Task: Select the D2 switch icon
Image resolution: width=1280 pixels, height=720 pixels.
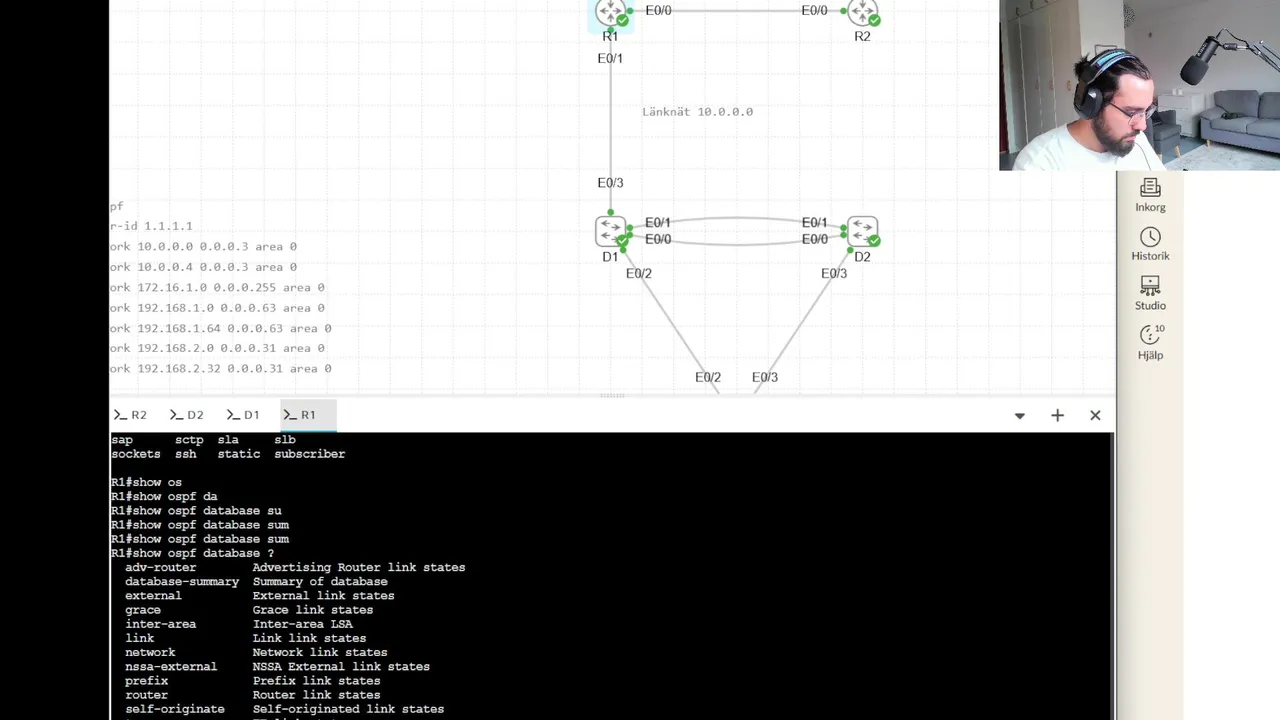Action: coord(862,231)
